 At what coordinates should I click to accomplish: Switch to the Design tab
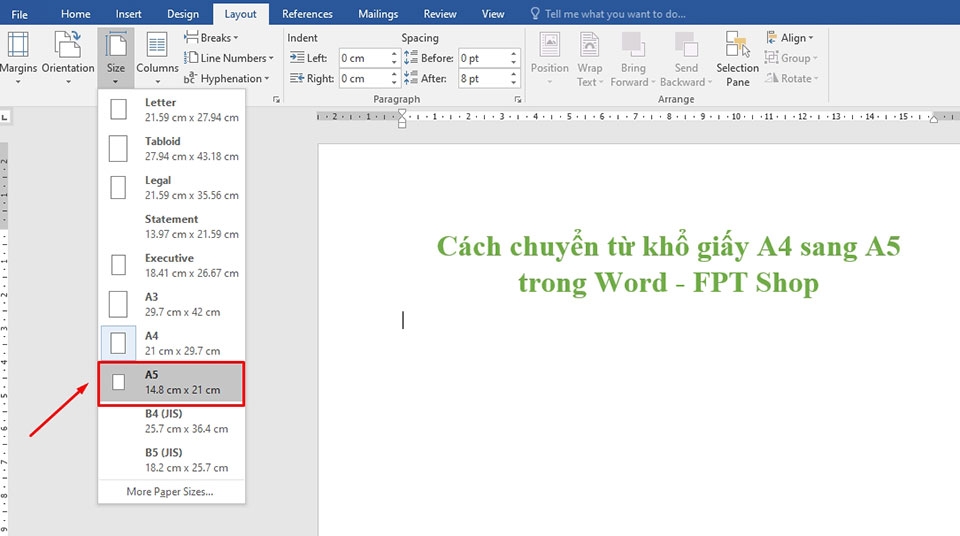point(182,13)
